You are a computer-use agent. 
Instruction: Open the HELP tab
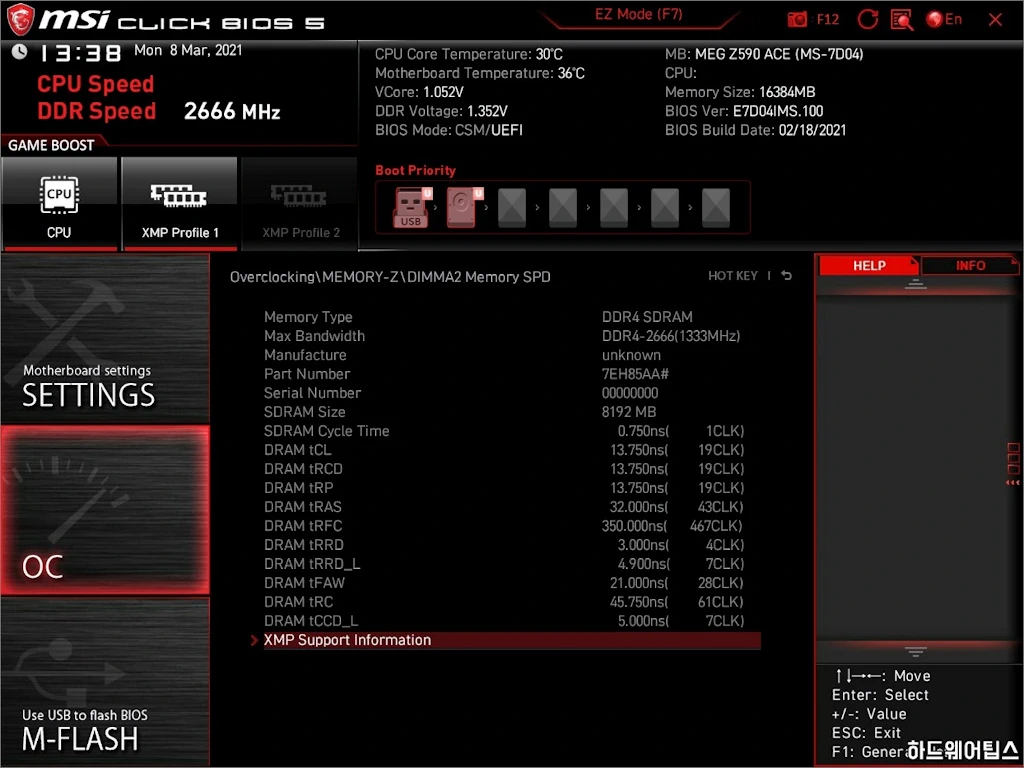click(x=868, y=265)
